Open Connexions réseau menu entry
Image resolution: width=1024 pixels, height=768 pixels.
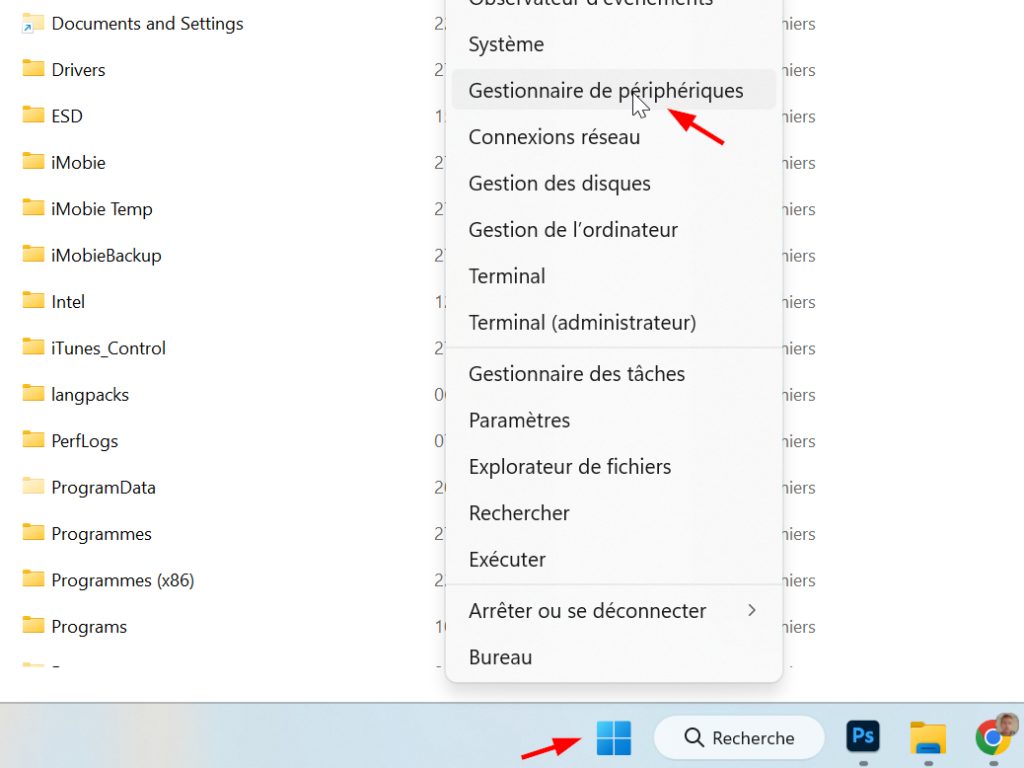(613, 136)
